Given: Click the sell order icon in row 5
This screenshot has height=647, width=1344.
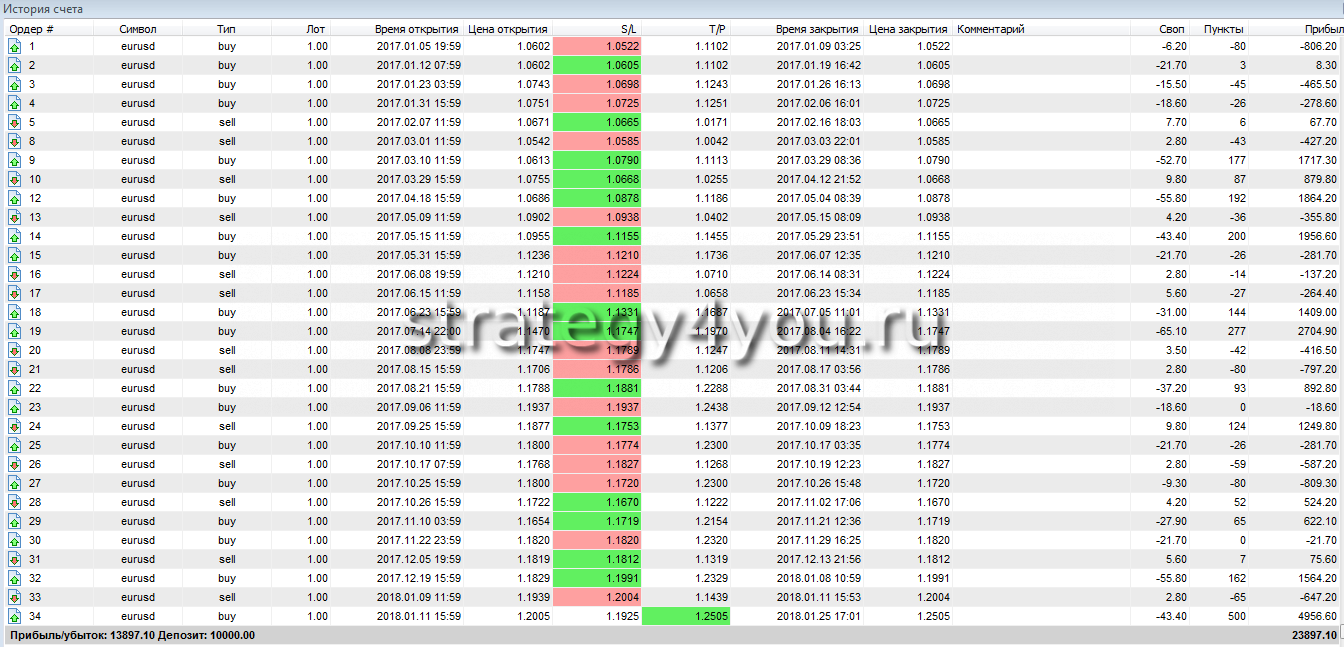Looking at the screenshot, I should pyautogui.click(x=15, y=122).
